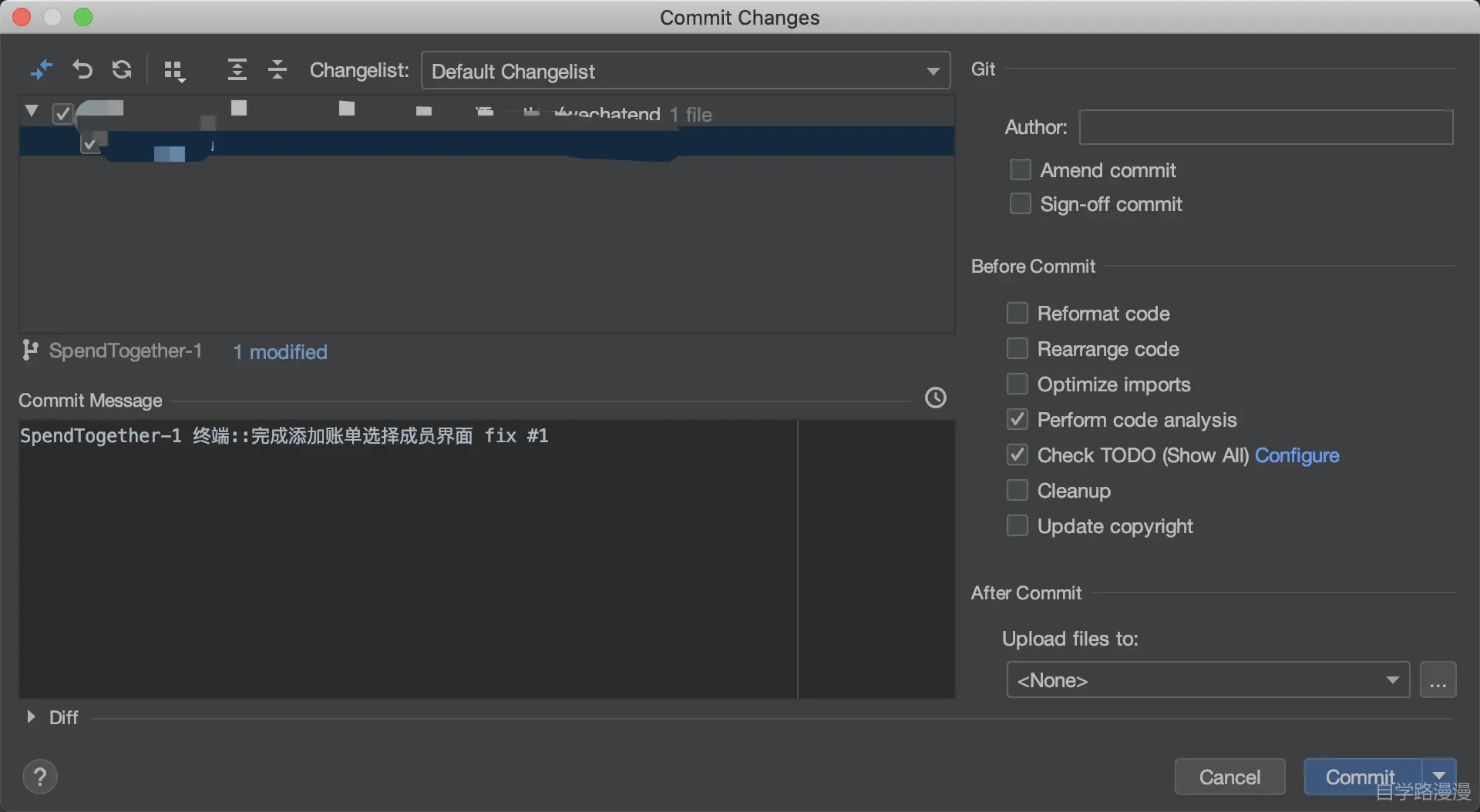Toggle the root changelist checkbox
This screenshot has height=812, width=1480.
(62, 114)
